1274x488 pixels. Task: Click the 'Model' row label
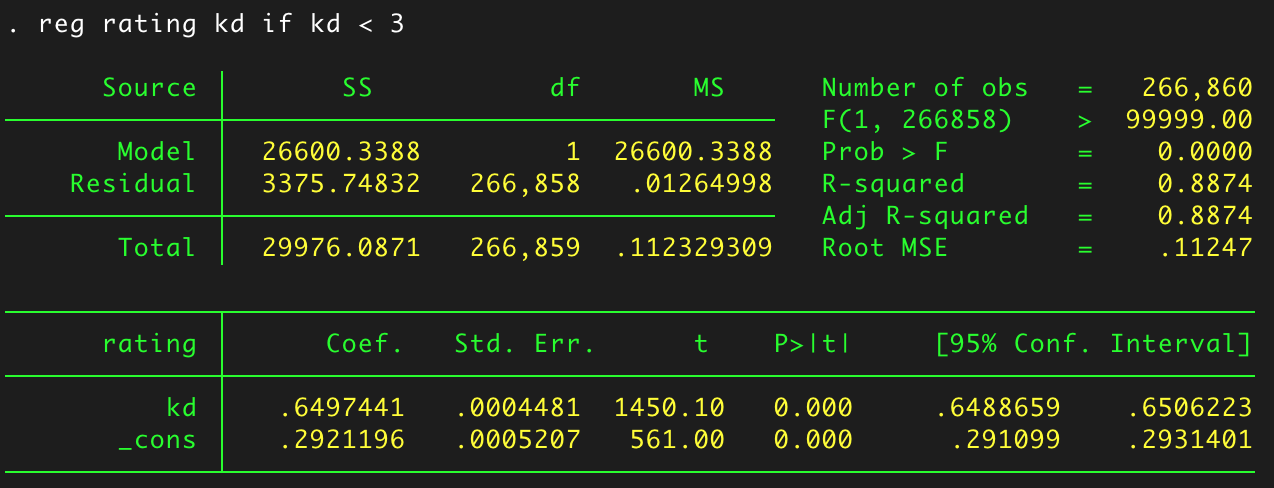pos(156,152)
